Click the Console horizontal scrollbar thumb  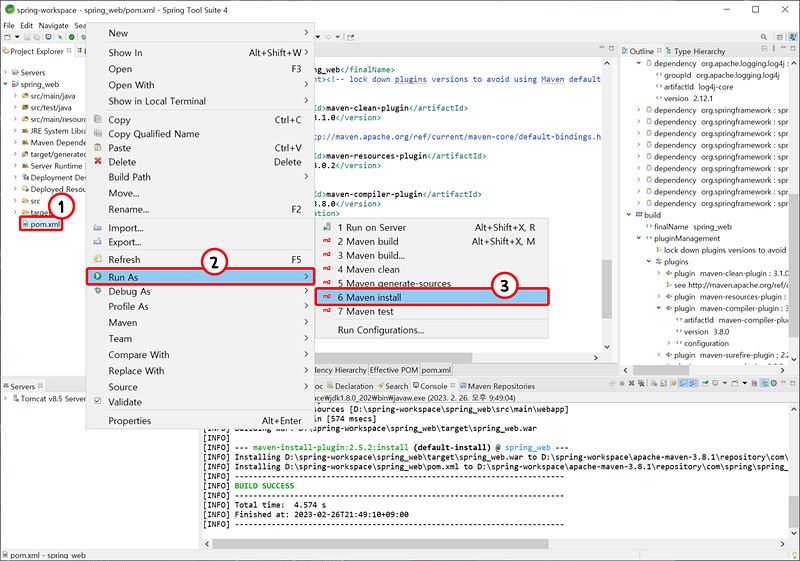pos(381,544)
